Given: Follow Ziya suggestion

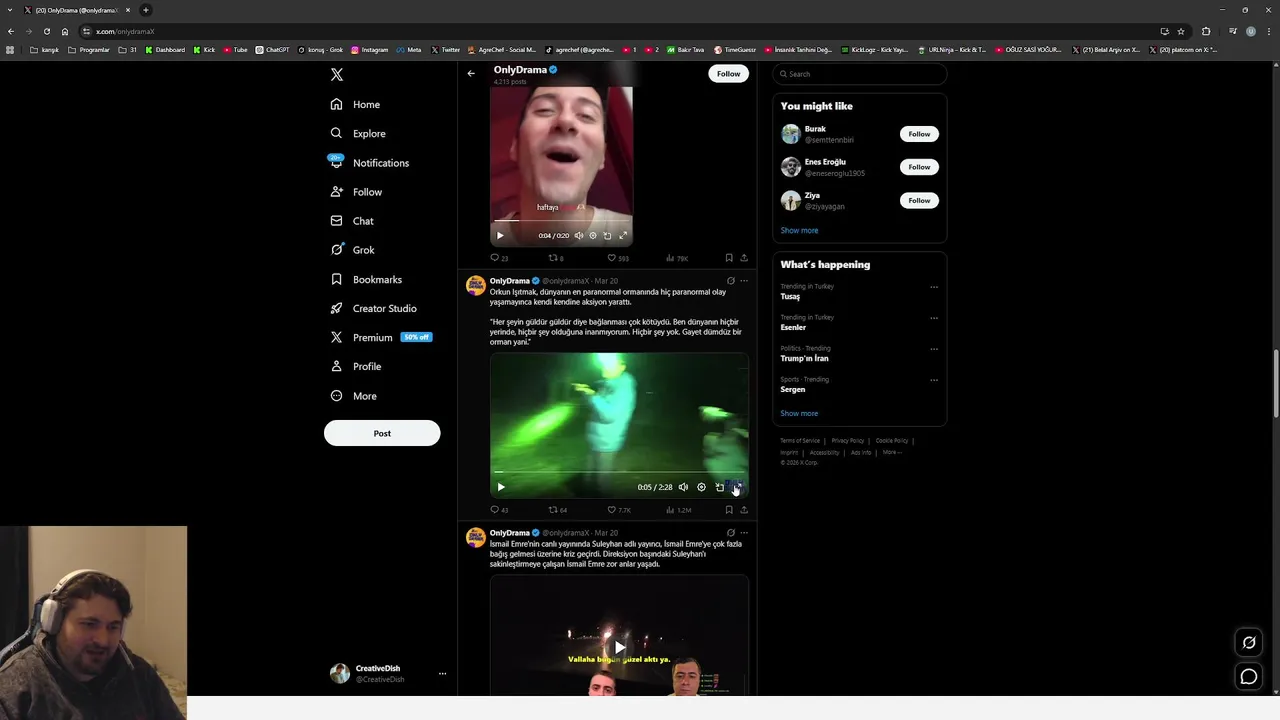Looking at the screenshot, I should pyautogui.click(x=919, y=200).
